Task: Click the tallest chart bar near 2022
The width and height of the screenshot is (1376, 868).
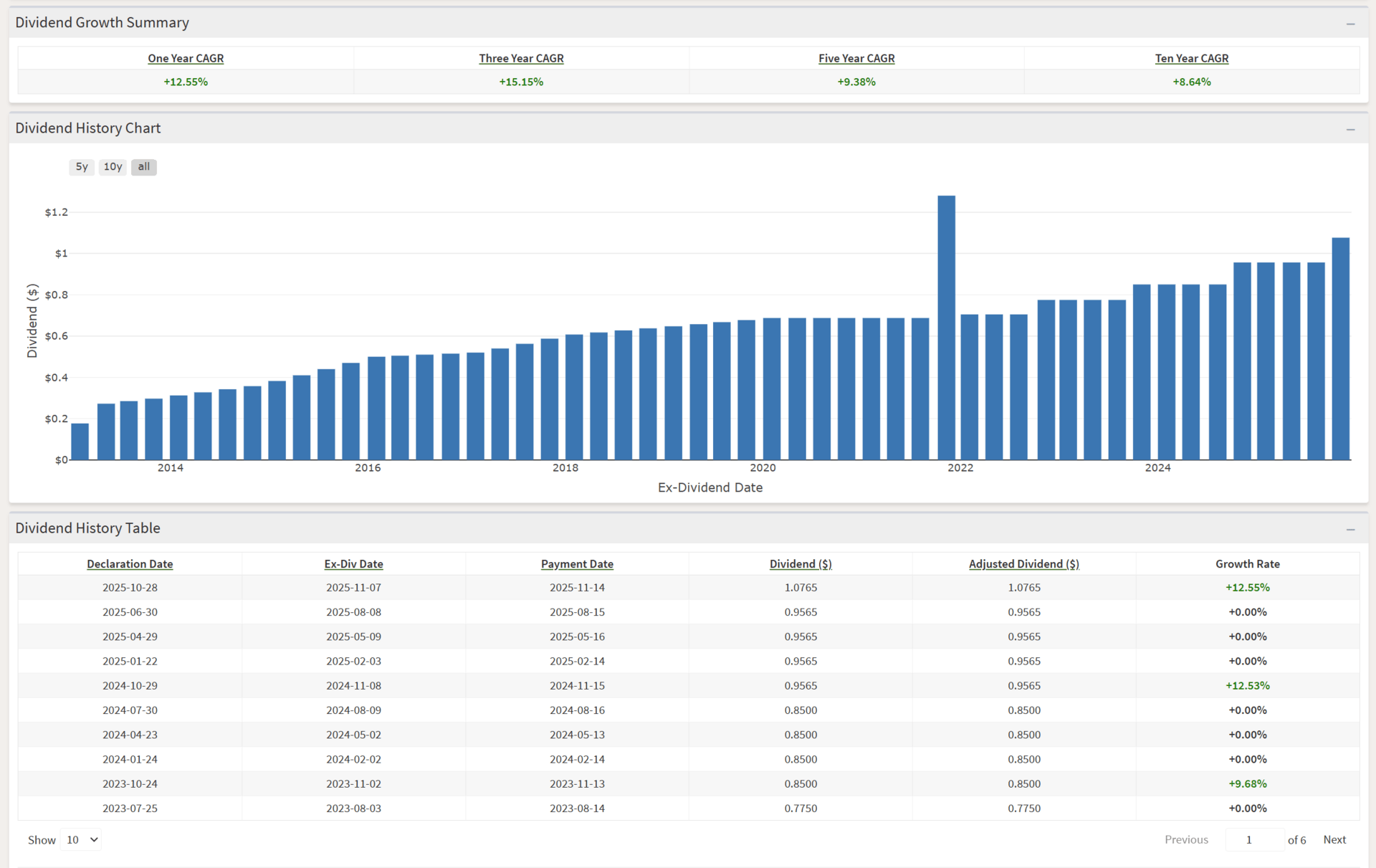Action: click(946, 328)
